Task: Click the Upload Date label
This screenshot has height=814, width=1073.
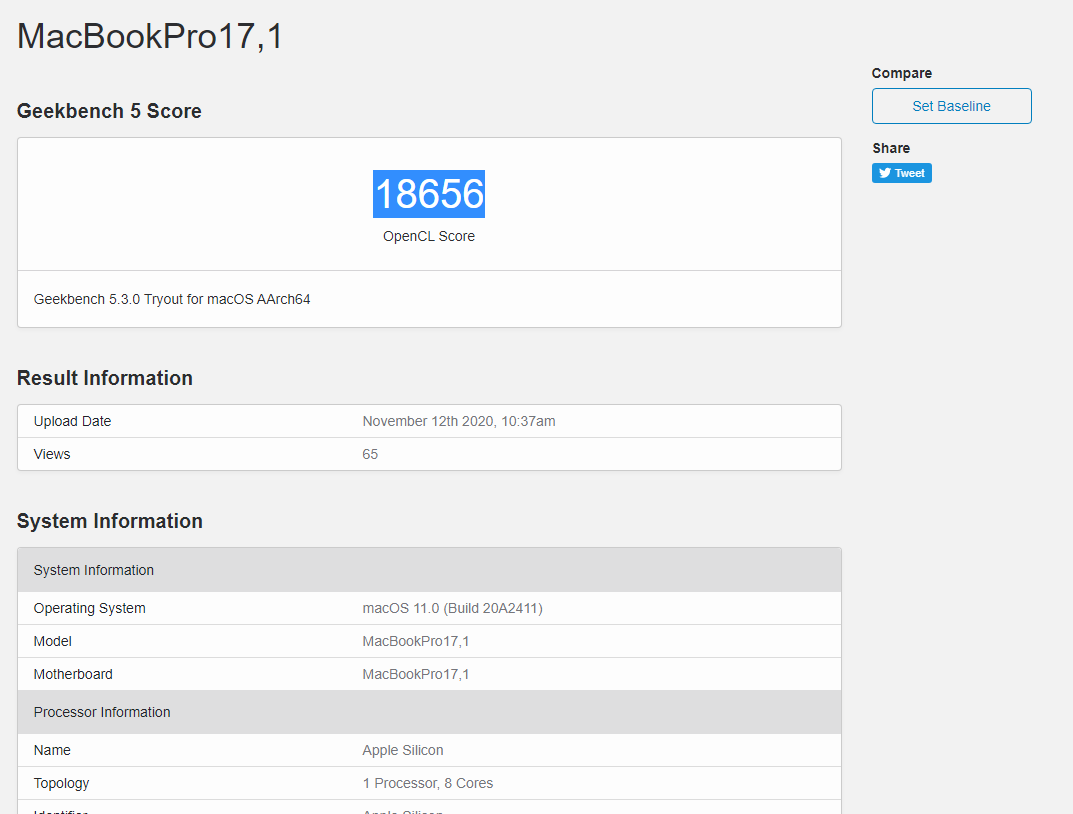Action: (x=73, y=421)
